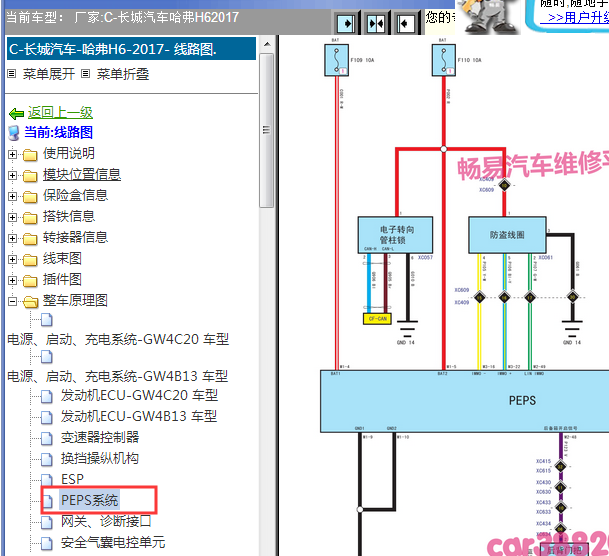Expand the 搭铁信息 folder node
The image size is (609, 556).
pos(12,217)
